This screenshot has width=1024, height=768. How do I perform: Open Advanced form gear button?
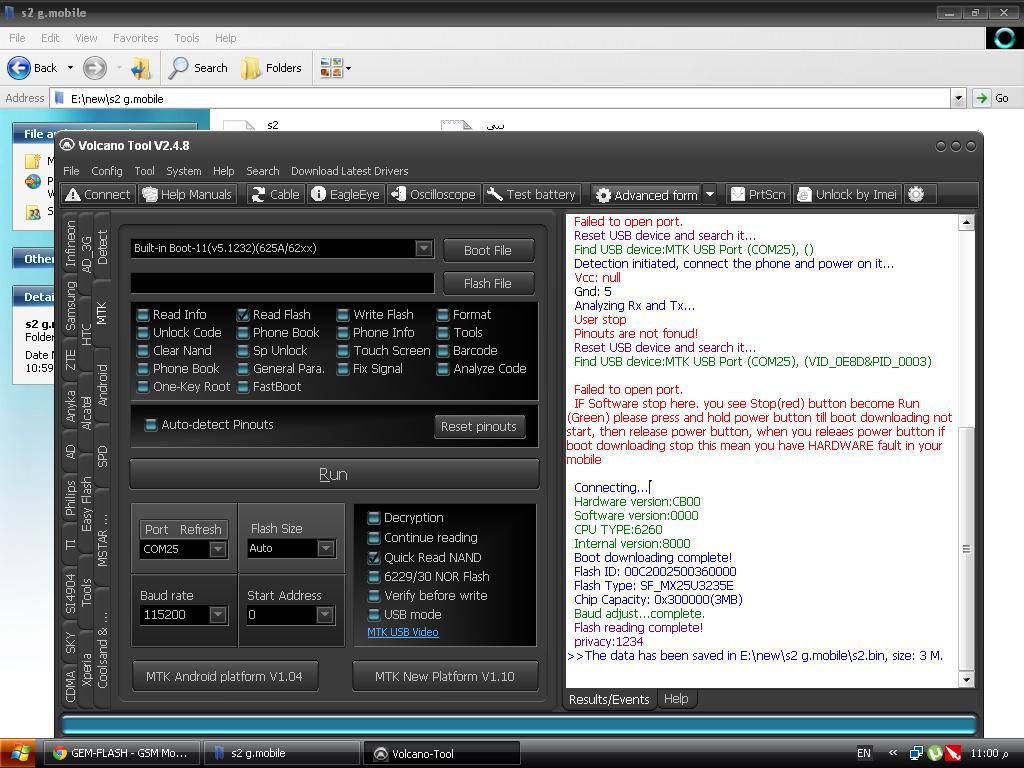647,195
